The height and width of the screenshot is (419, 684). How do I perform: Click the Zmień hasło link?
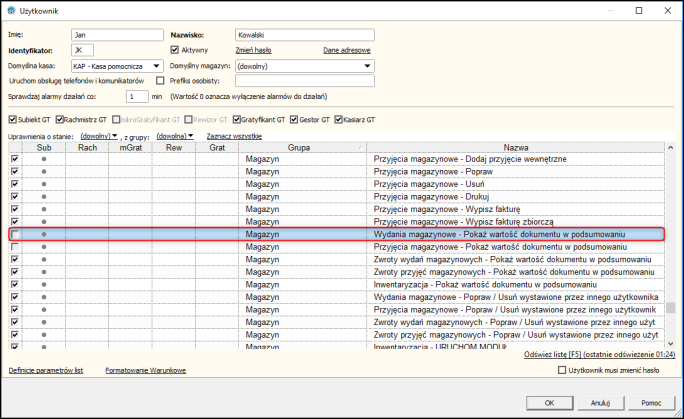click(251, 49)
